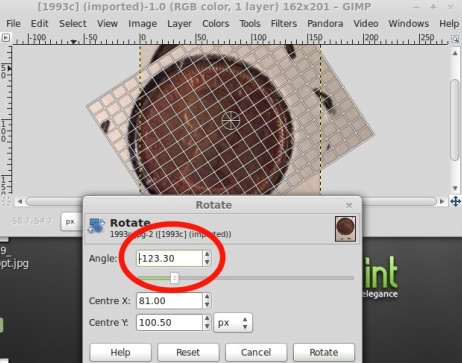This screenshot has height=363, width=462.
Task: Increase the Angle value with up arrow
Action: click(x=207, y=255)
